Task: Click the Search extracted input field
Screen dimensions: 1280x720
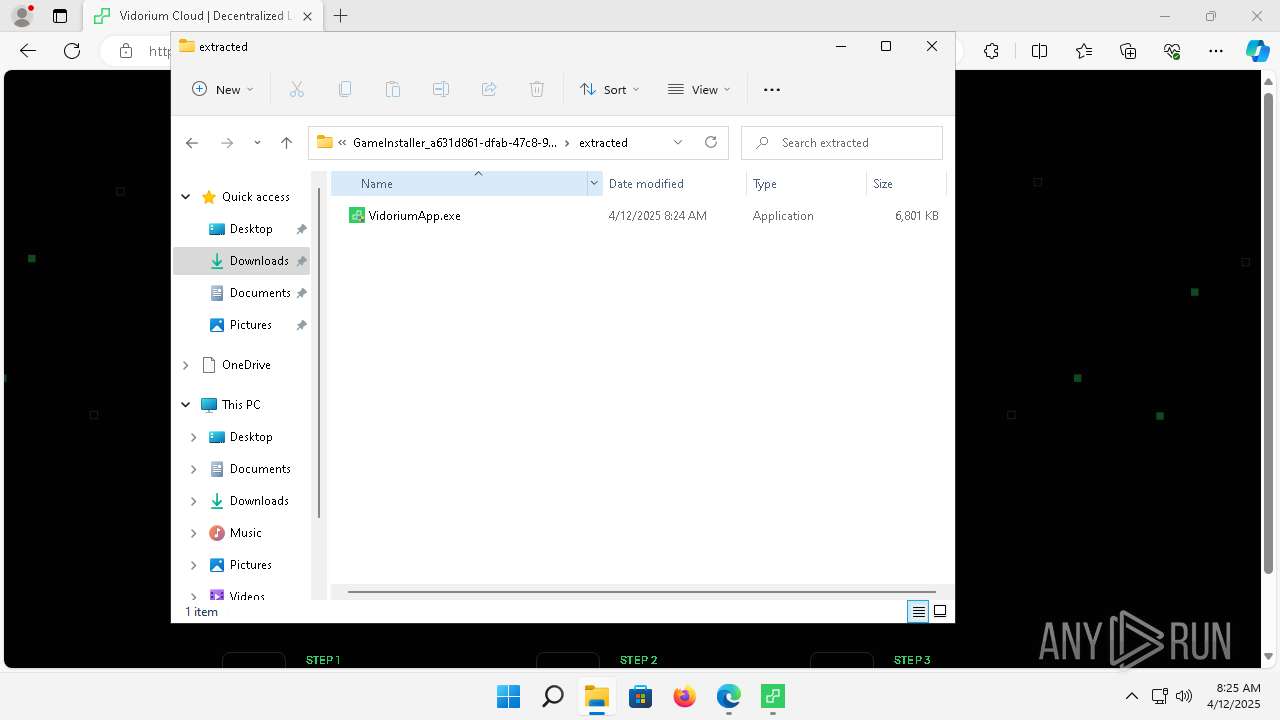Action: tap(842, 142)
